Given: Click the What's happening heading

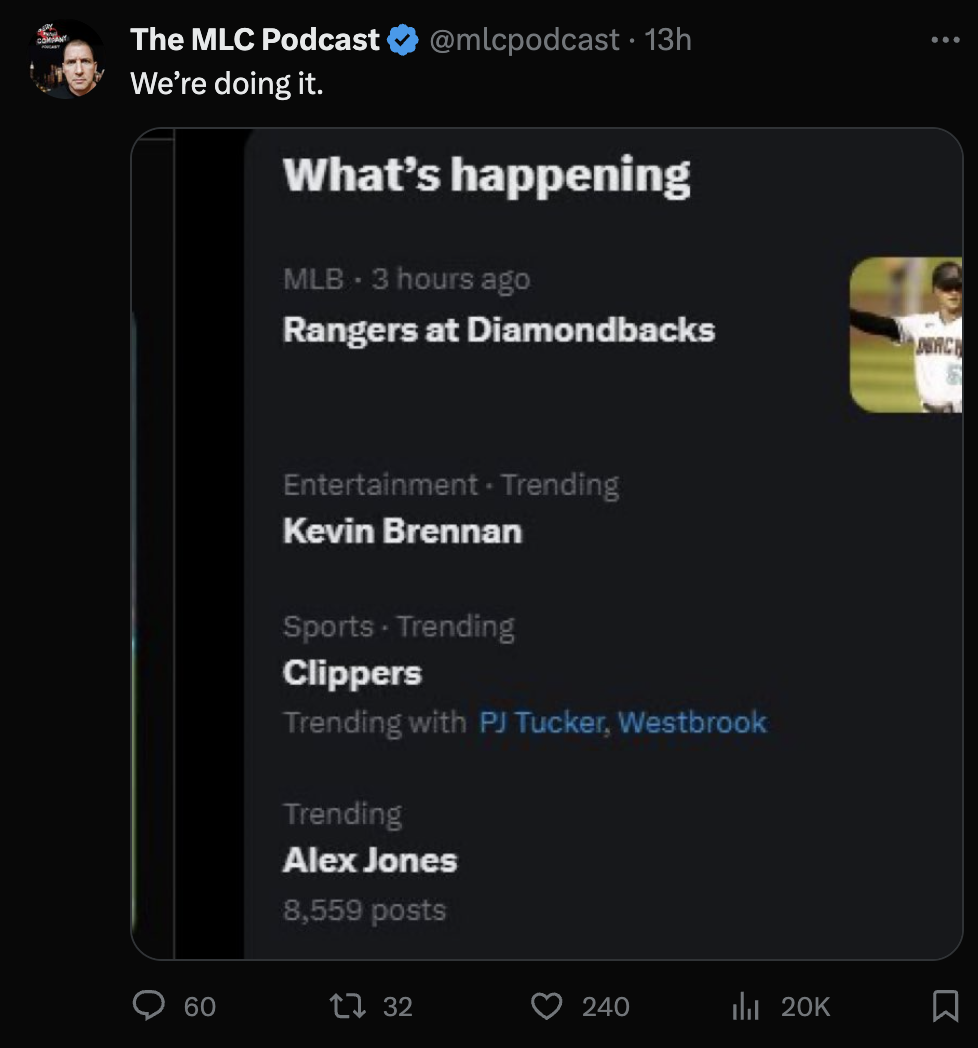Looking at the screenshot, I should click(486, 175).
